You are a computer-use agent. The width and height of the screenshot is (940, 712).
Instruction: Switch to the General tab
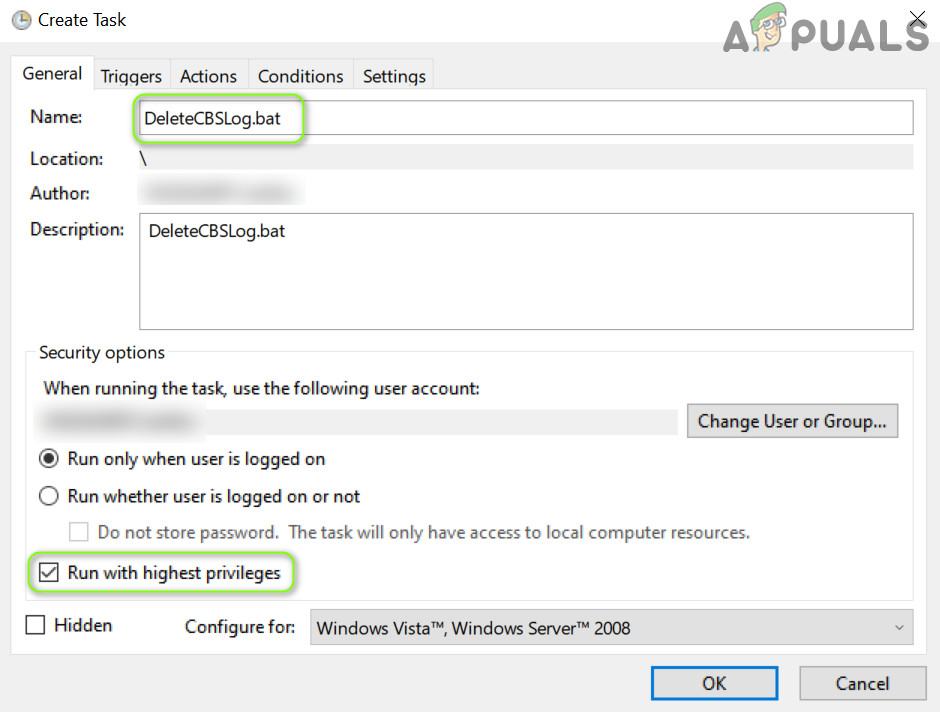[52, 74]
